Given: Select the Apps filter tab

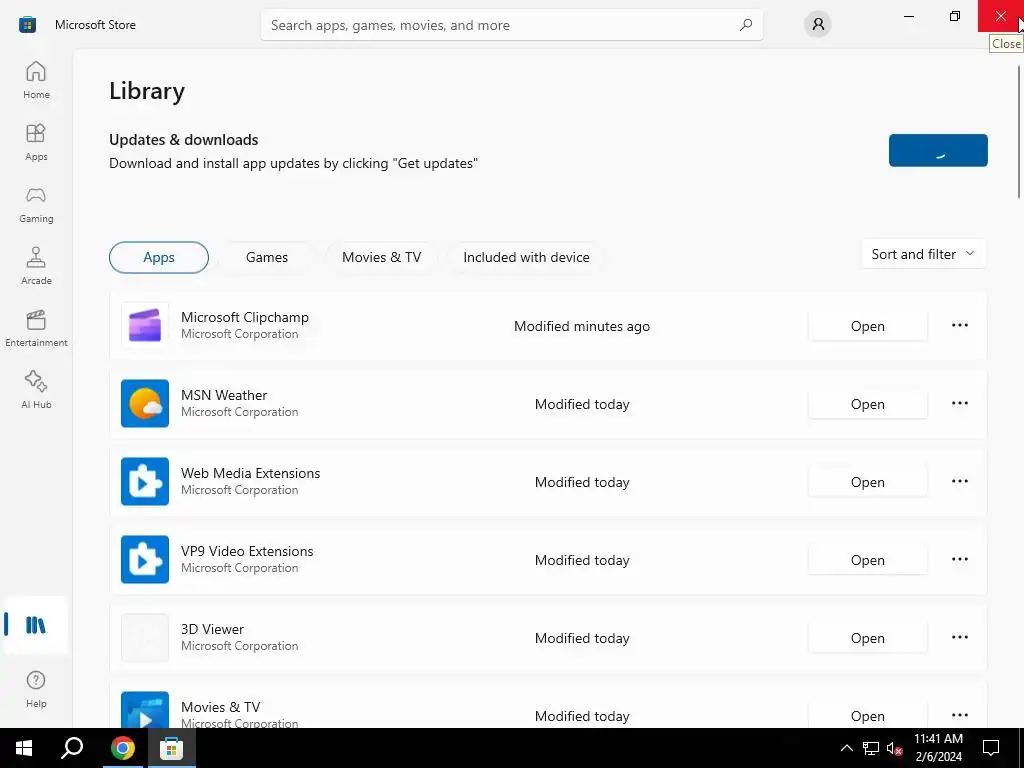Looking at the screenshot, I should tap(159, 257).
